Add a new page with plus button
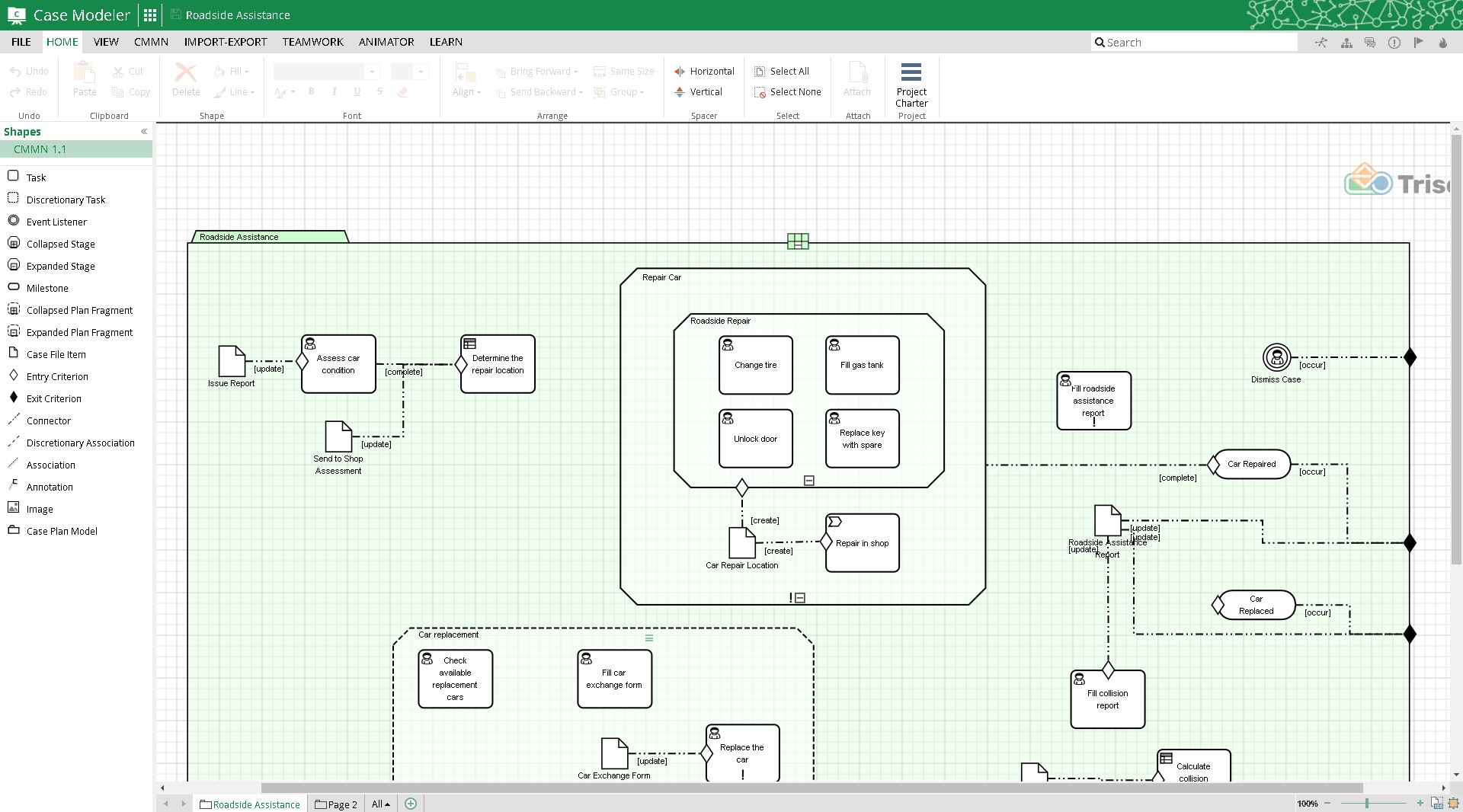The image size is (1463, 812). 411,804
